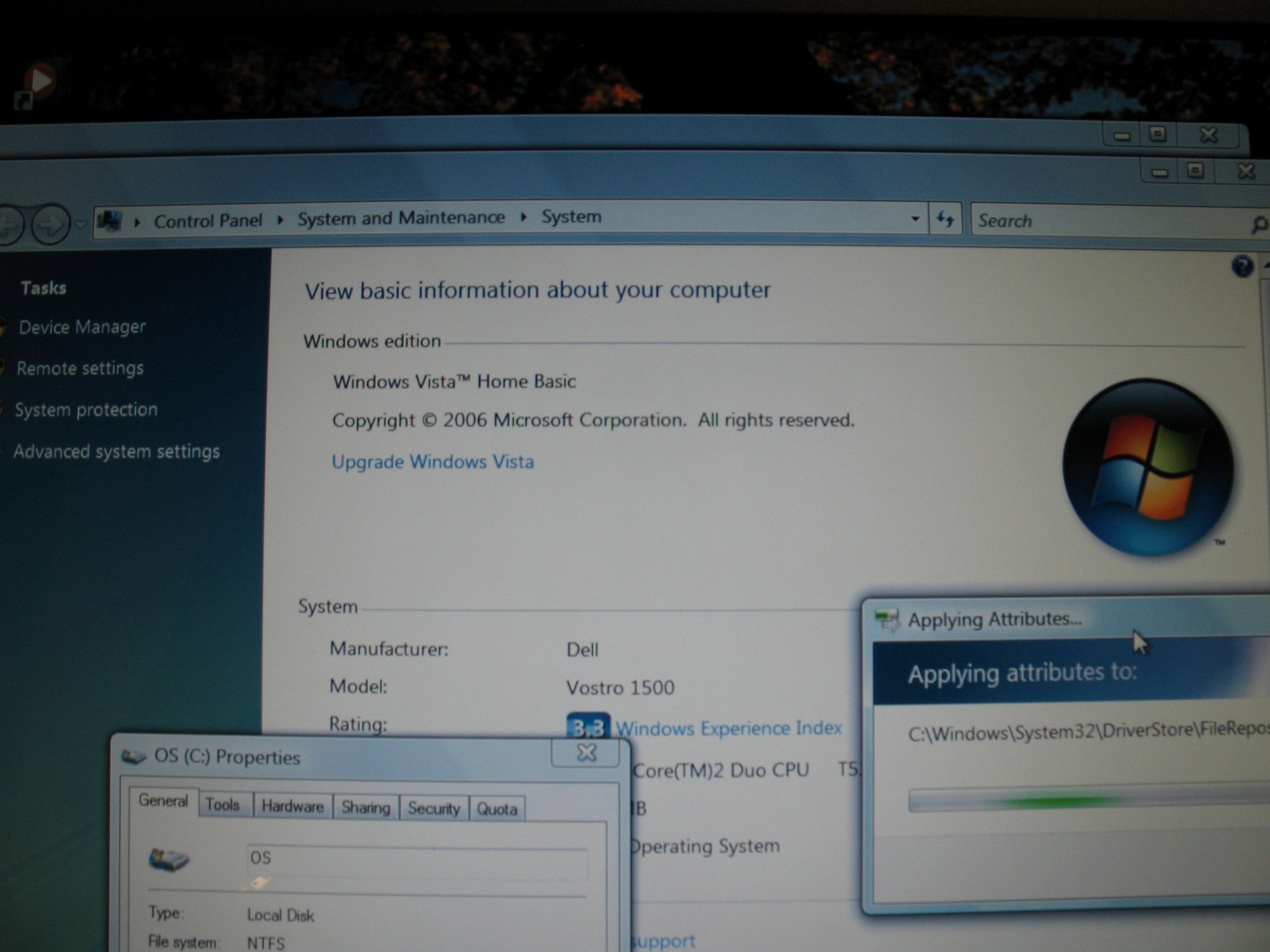
Task: Select System in the breadcrumb
Action: [x=571, y=216]
